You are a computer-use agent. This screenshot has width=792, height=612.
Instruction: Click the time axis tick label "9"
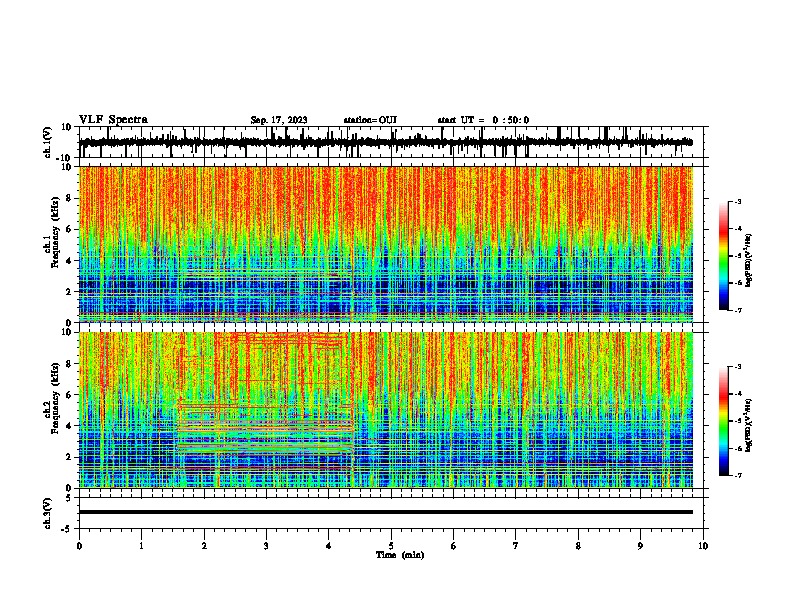(x=640, y=546)
